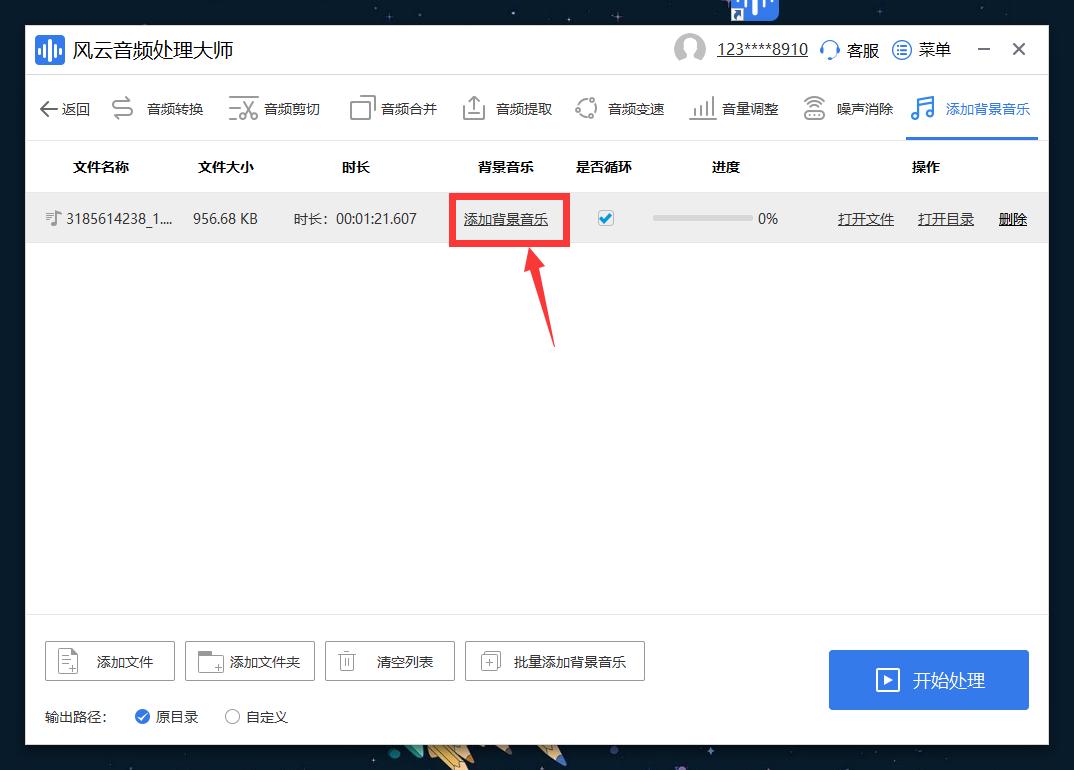Open the account 123****8910 dropdown
This screenshot has width=1074, height=770.
pos(762,49)
